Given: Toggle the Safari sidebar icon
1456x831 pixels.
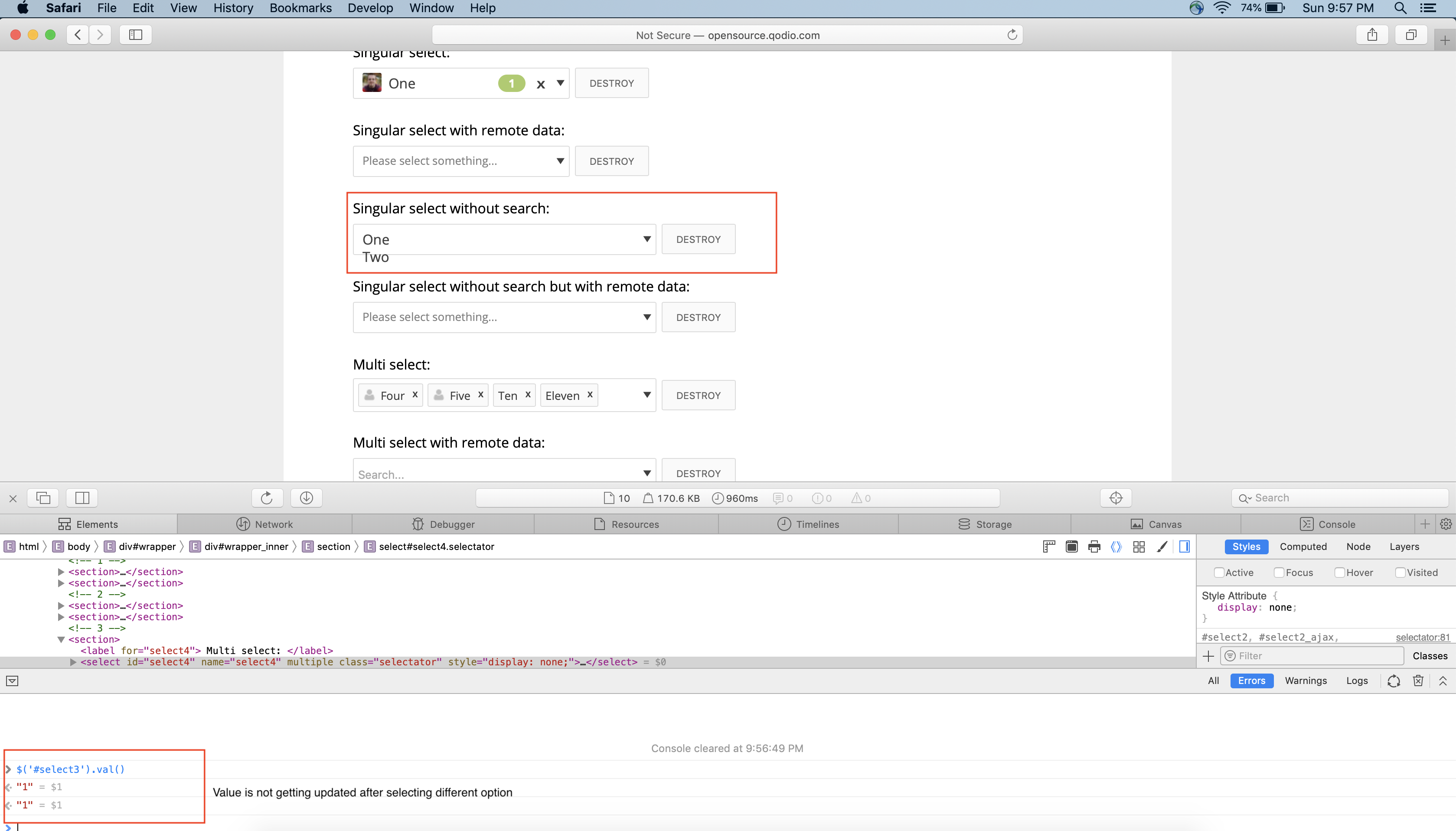Looking at the screenshot, I should (135, 35).
